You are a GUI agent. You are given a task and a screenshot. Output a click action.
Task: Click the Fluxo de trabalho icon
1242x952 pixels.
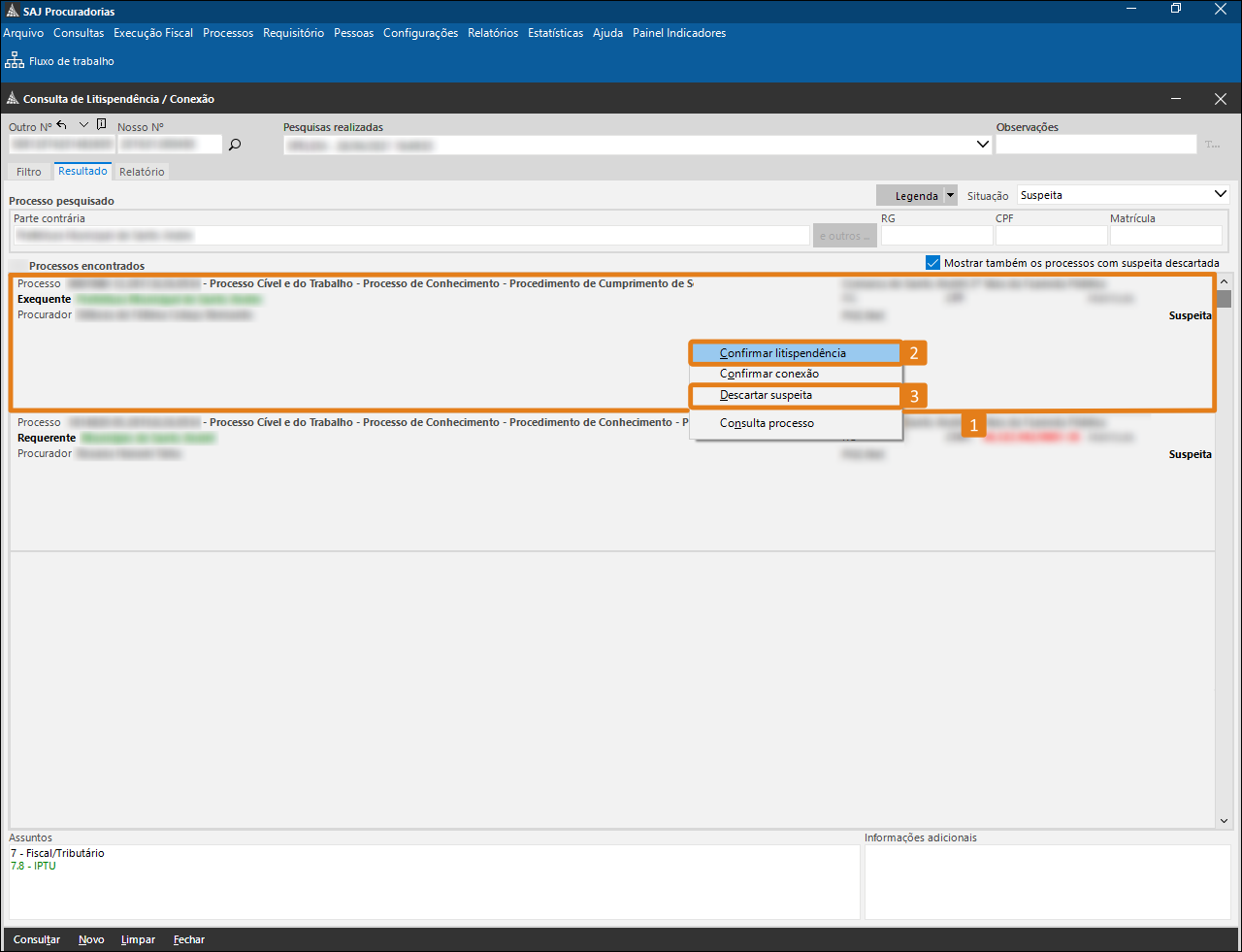(x=15, y=61)
